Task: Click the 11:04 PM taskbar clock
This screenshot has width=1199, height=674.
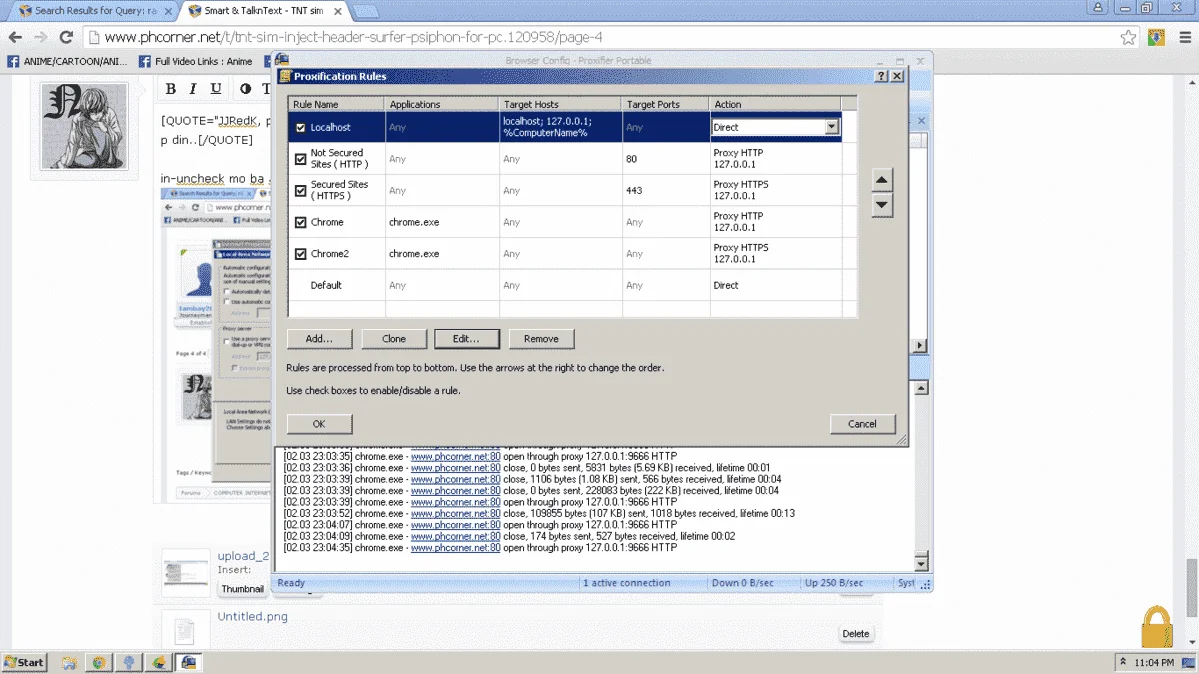Action: click(x=1154, y=663)
